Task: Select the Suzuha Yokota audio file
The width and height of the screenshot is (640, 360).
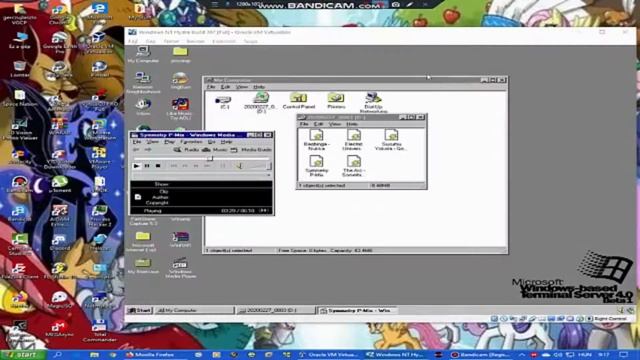Action: pyautogui.click(x=391, y=140)
